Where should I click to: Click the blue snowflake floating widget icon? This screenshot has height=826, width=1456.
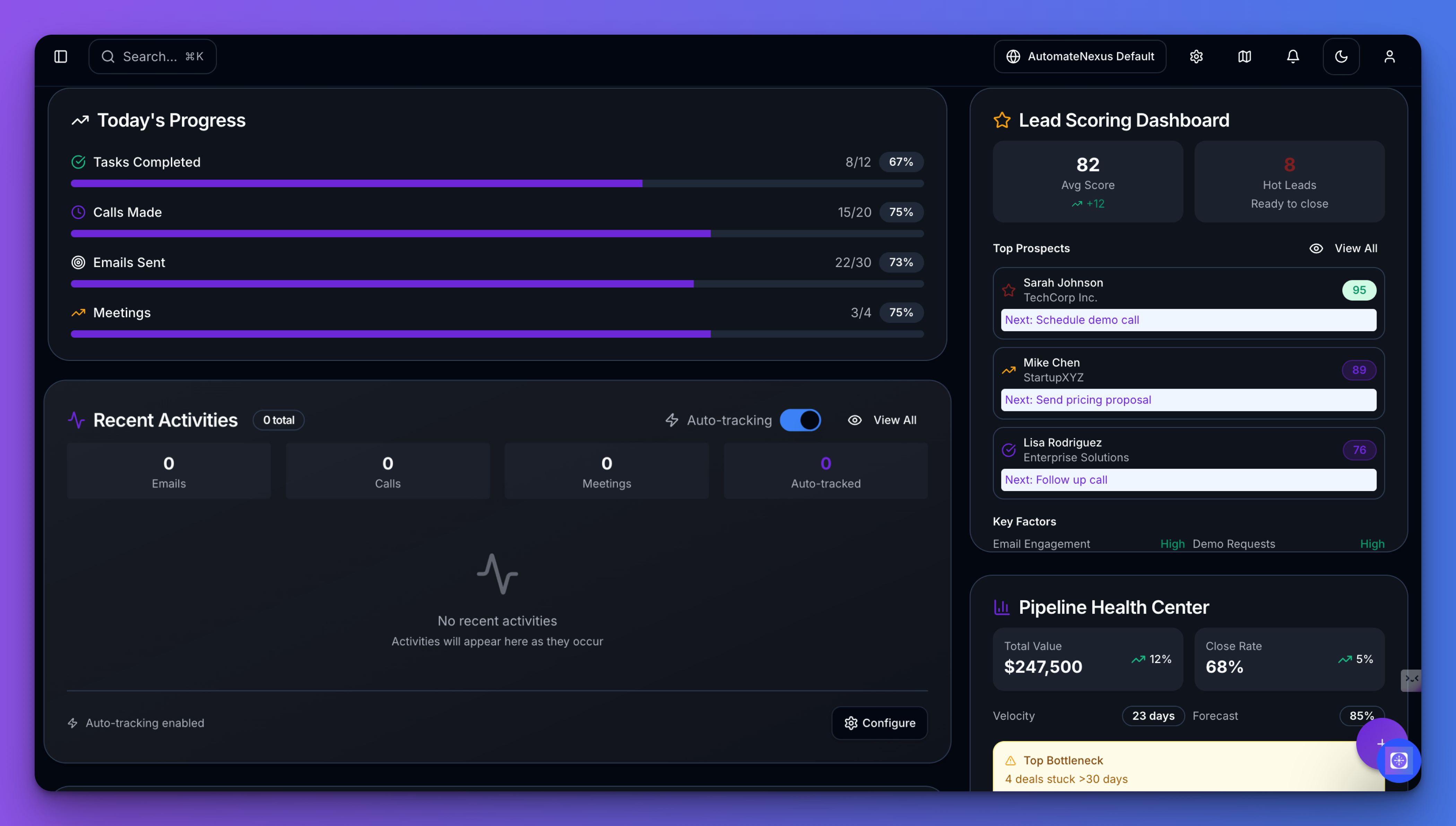pyautogui.click(x=1399, y=760)
